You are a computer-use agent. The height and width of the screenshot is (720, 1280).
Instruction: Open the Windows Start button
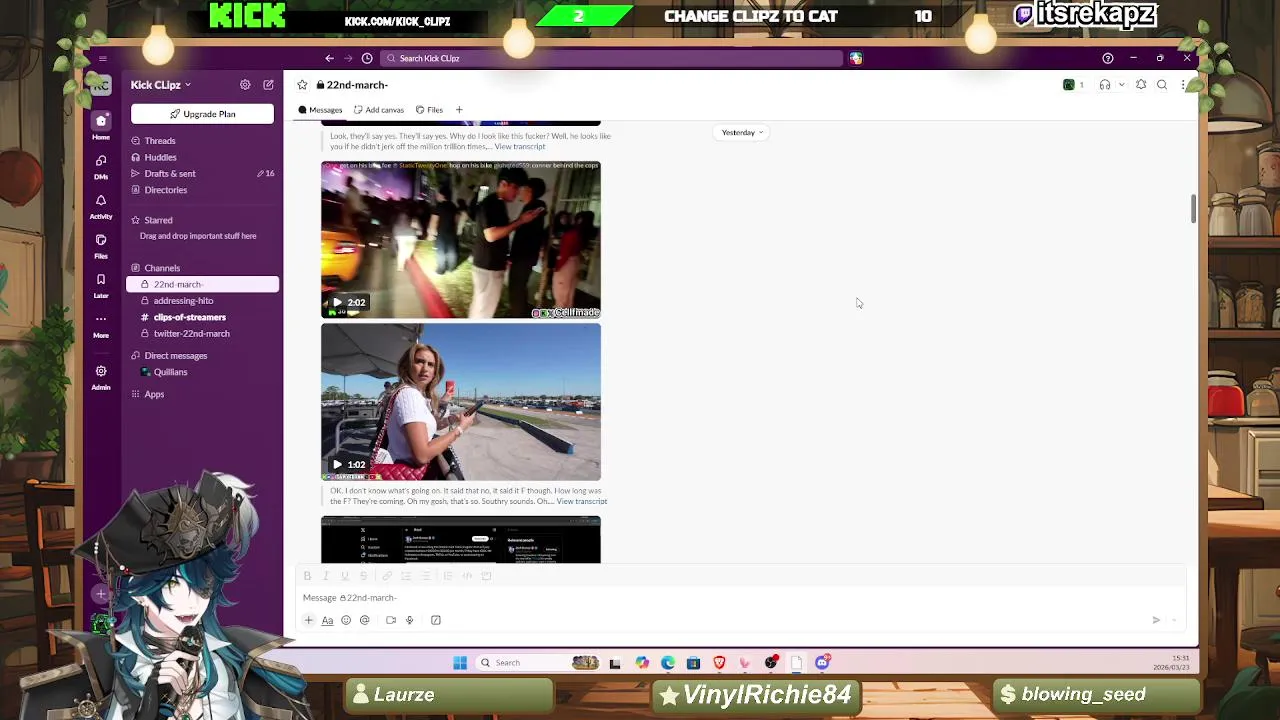click(x=460, y=663)
